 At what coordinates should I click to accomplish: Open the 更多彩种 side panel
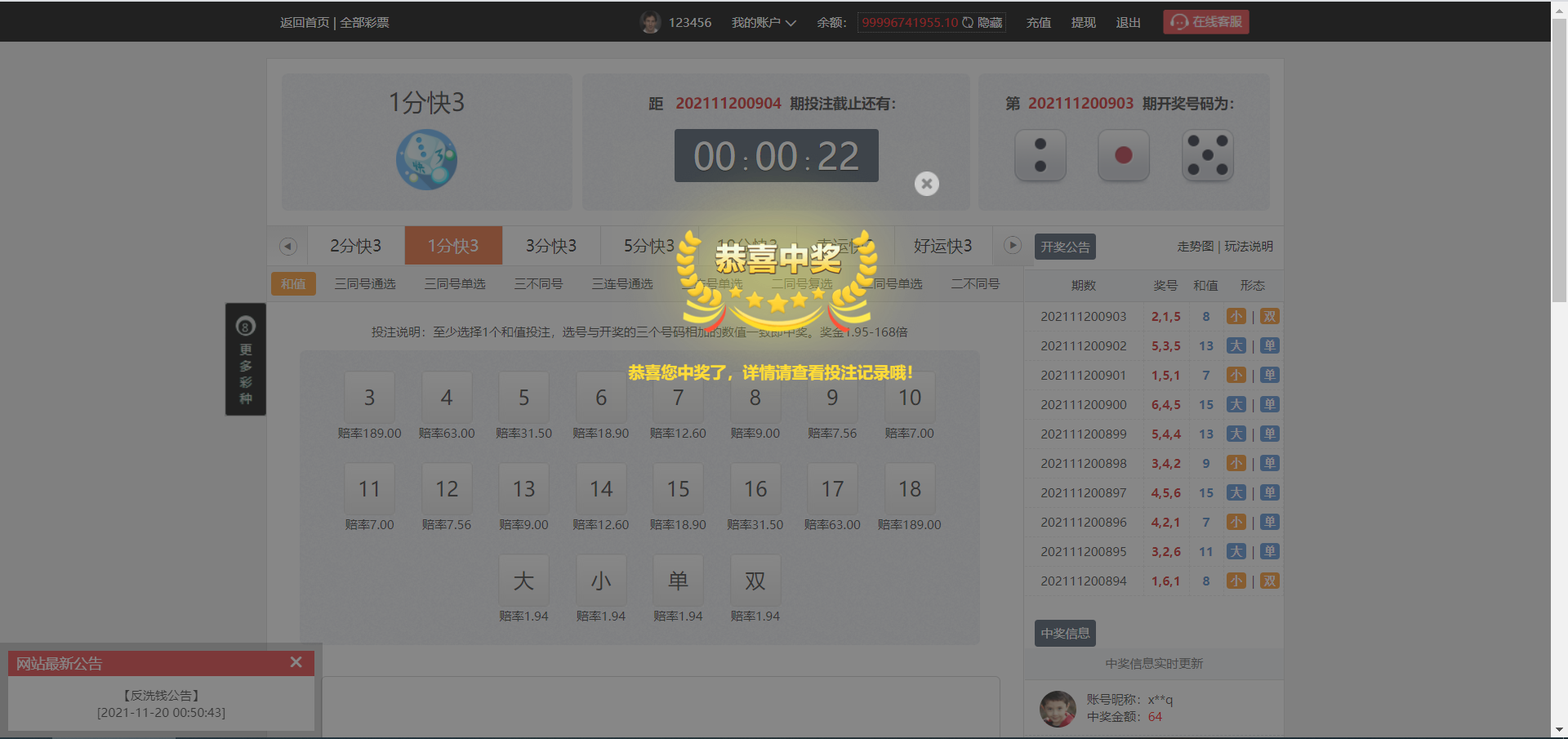pyautogui.click(x=246, y=359)
